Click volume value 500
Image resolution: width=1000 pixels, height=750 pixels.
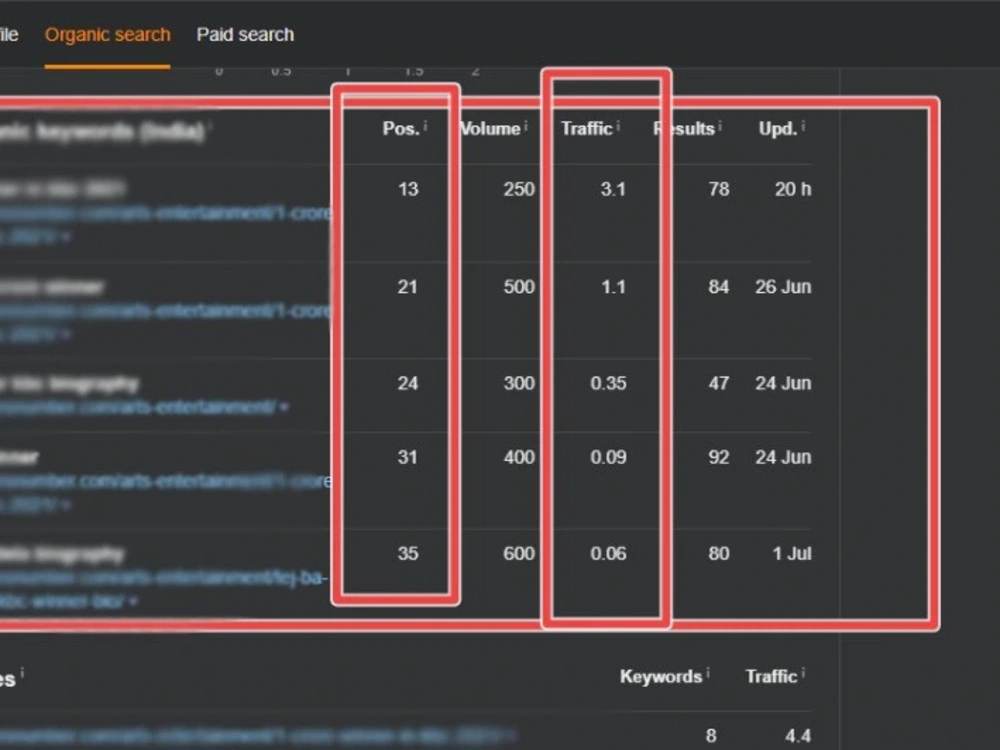pos(519,287)
